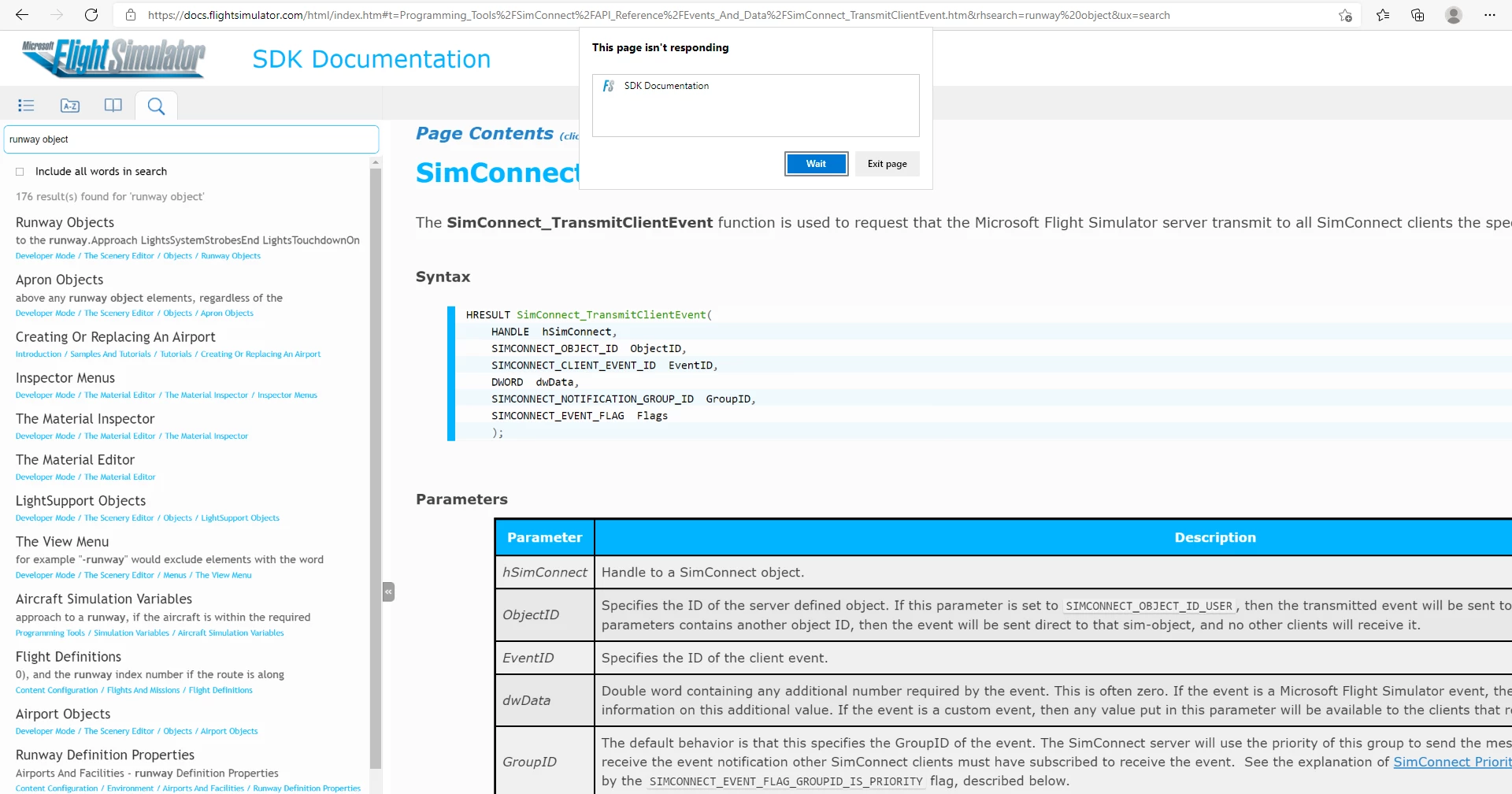Switch to the Glossary book tab

pos(113,106)
